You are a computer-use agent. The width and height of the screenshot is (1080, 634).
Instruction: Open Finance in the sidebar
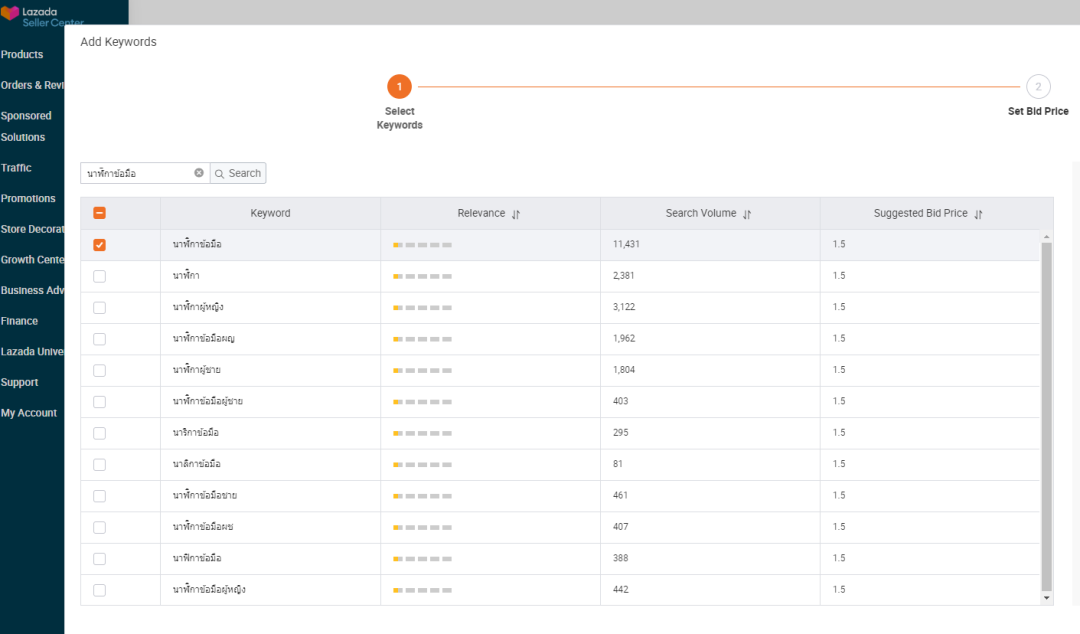19,321
